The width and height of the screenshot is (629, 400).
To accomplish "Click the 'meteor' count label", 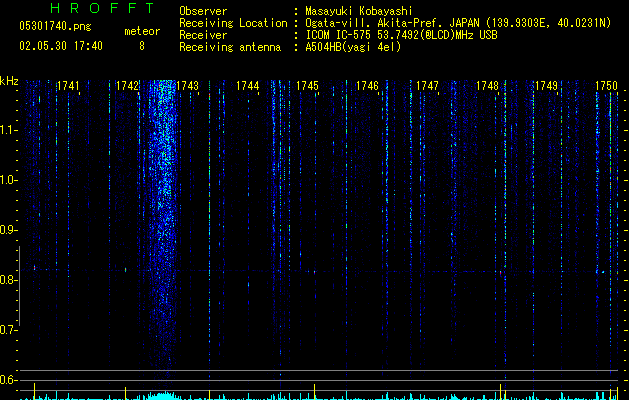I will tap(142, 31).
